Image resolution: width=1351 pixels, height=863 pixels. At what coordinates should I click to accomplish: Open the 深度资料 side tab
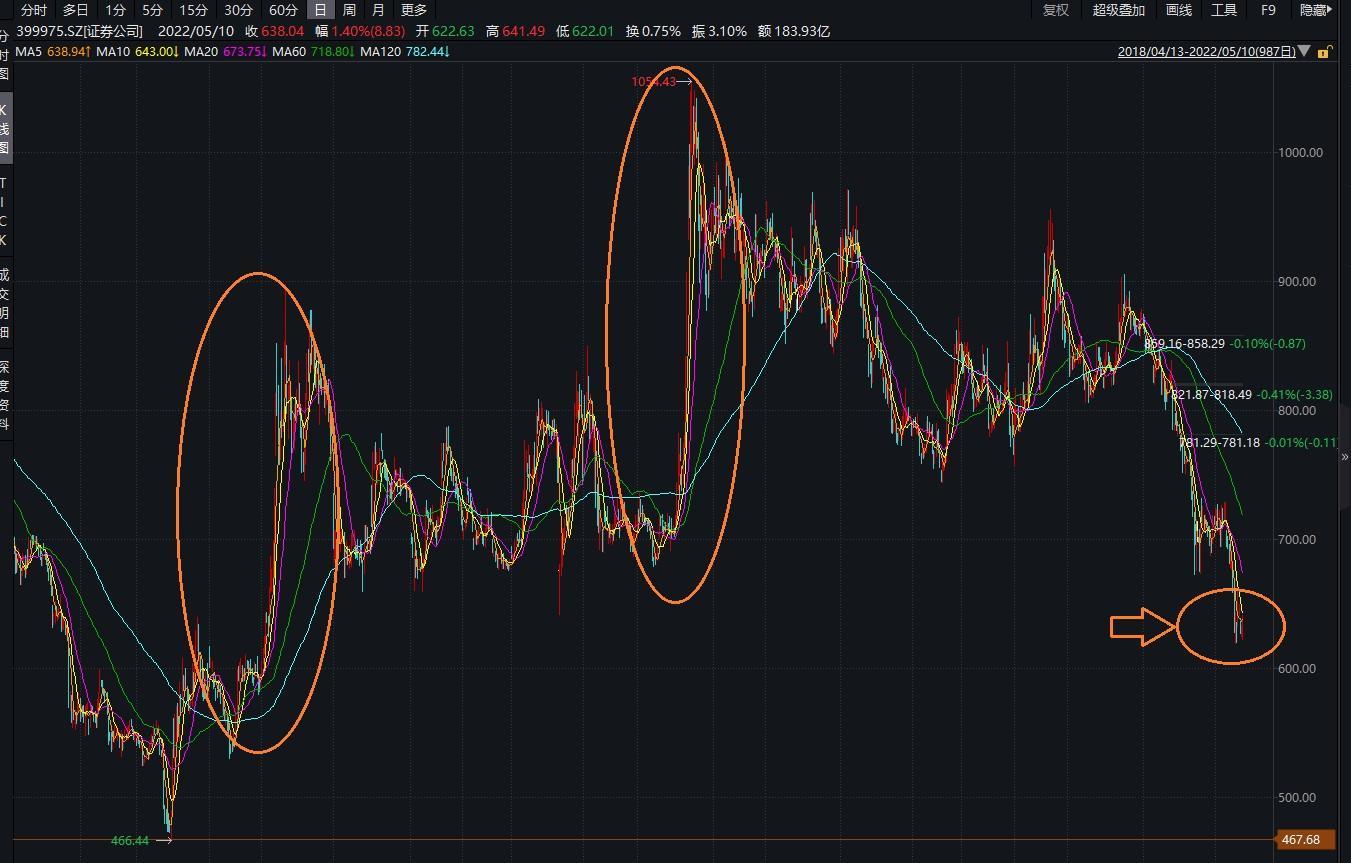pyautogui.click(x=5, y=395)
